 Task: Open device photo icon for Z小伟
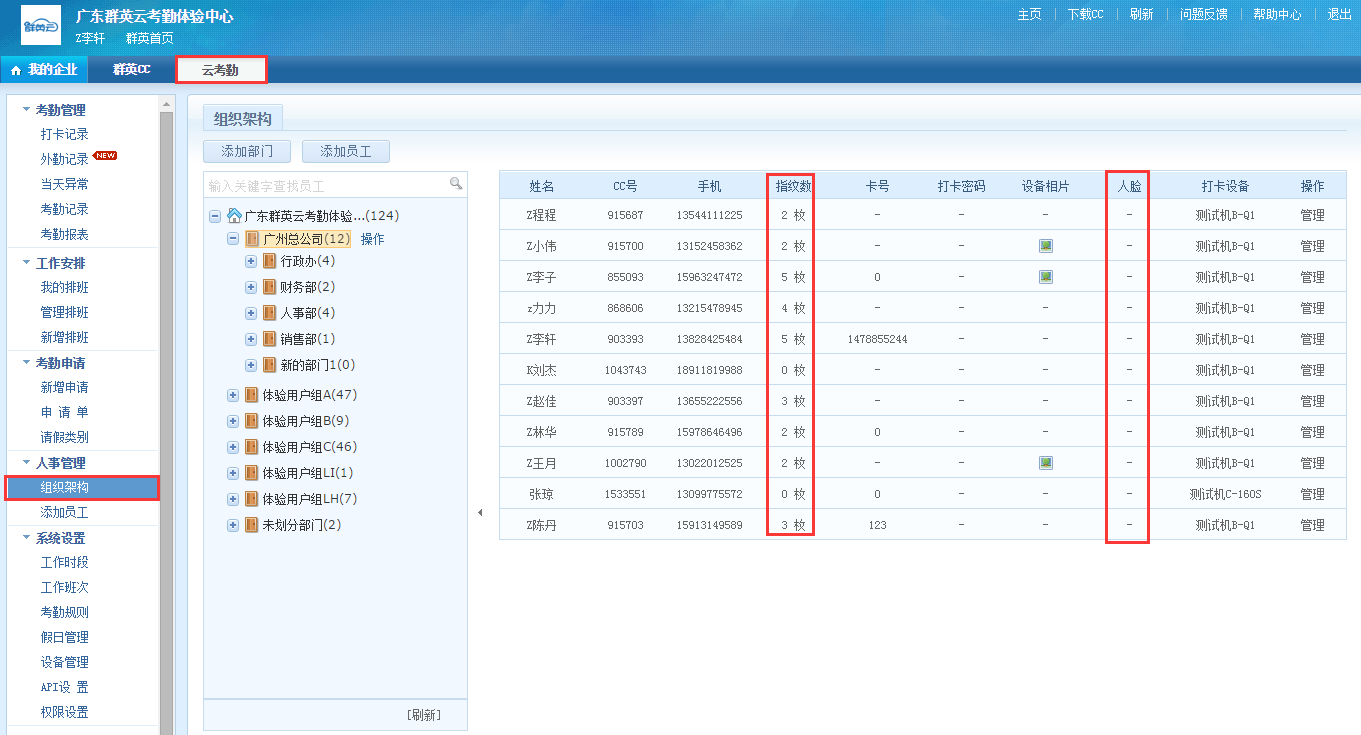(x=1045, y=246)
